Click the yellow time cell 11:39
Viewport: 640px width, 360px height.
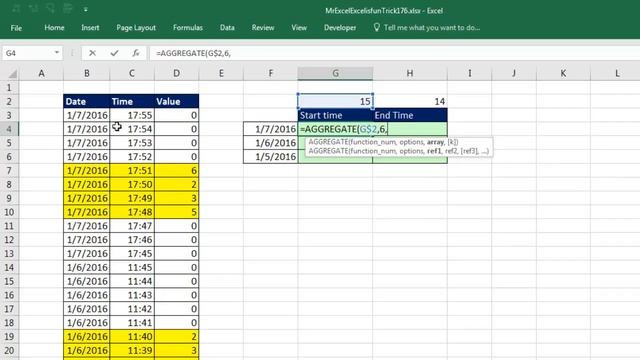132,350
